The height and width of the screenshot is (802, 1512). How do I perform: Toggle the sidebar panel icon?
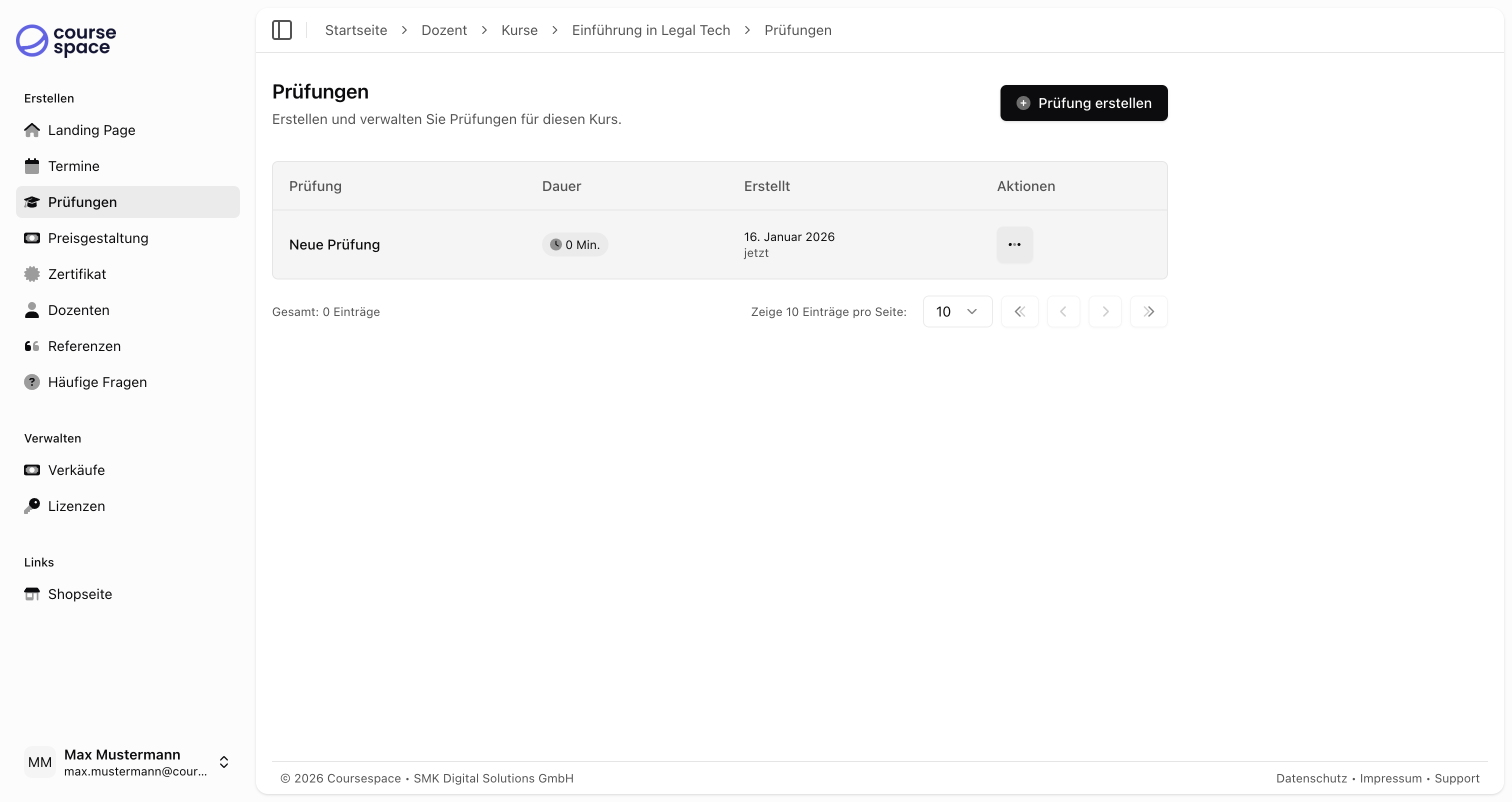281,30
